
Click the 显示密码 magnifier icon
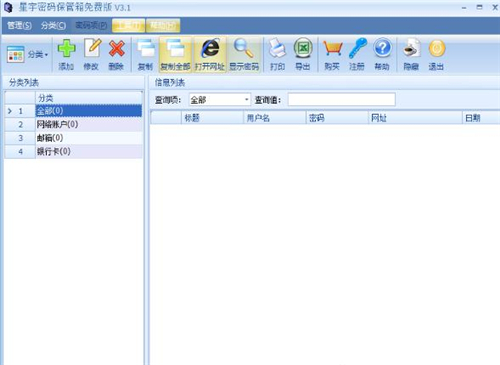click(244, 49)
